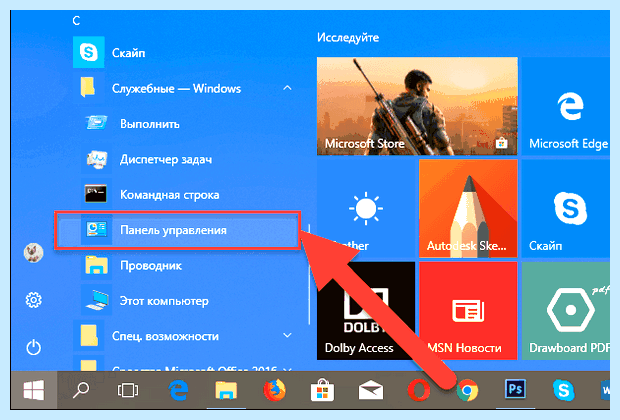Open the MSN Новости tile
620x420 pixels.
(x=468, y=311)
